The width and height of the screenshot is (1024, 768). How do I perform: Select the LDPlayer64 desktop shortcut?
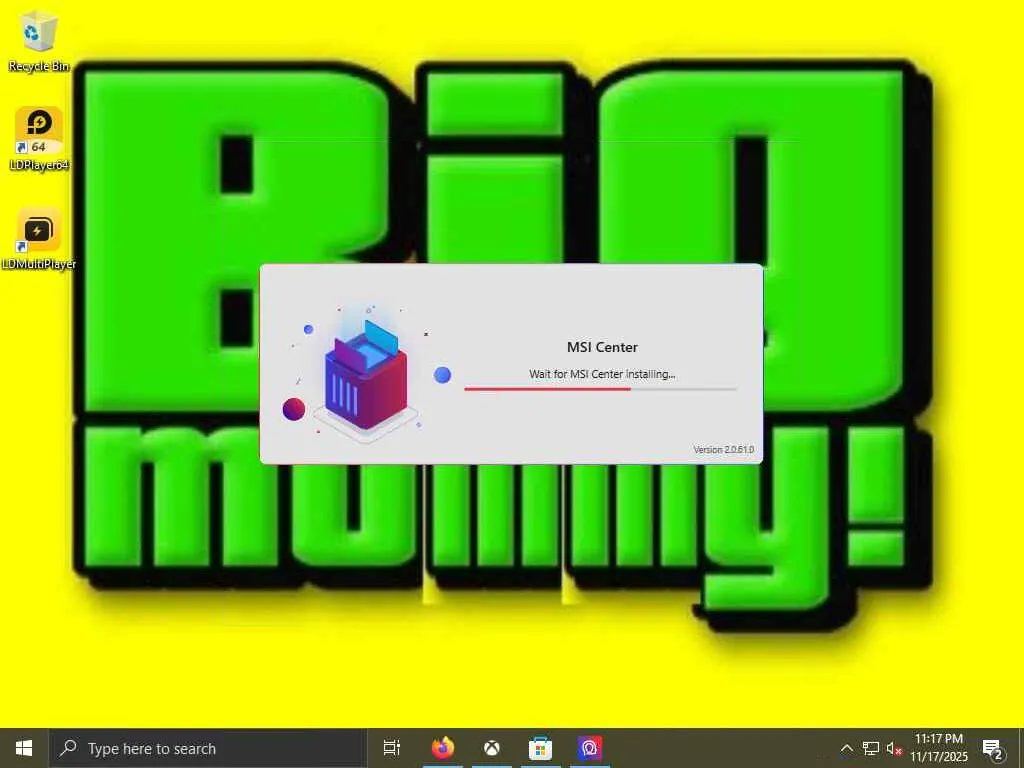click(39, 138)
